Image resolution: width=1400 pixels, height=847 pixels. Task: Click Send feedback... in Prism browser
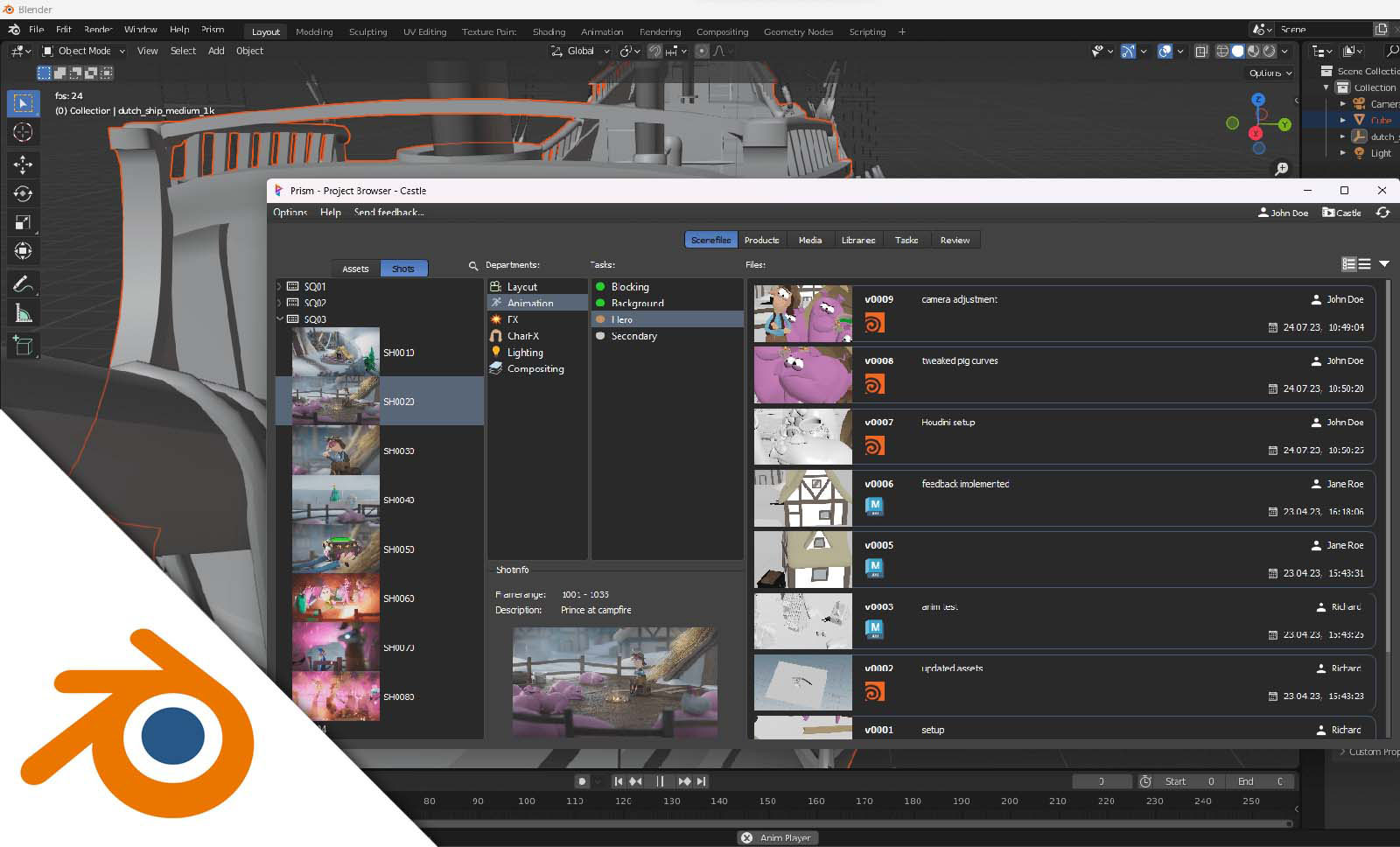388,213
